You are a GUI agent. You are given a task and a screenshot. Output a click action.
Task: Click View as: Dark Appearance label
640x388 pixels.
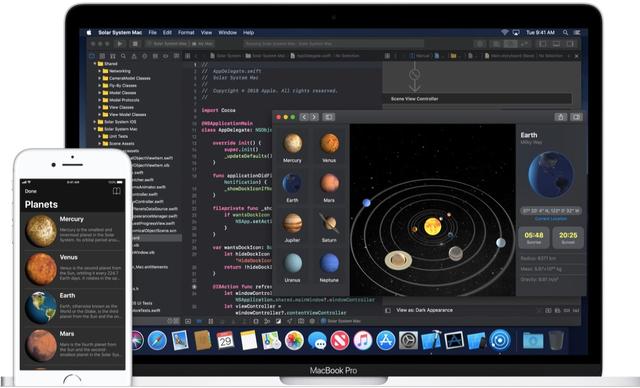(x=424, y=310)
